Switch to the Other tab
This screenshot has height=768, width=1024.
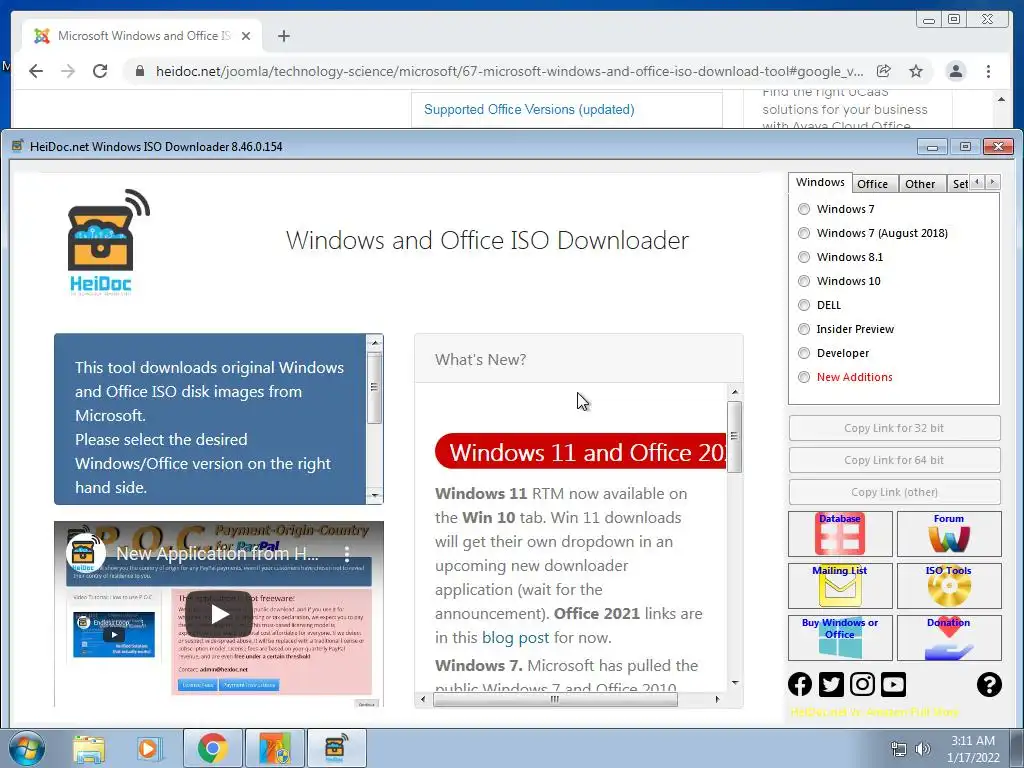pyautogui.click(x=920, y=184)
